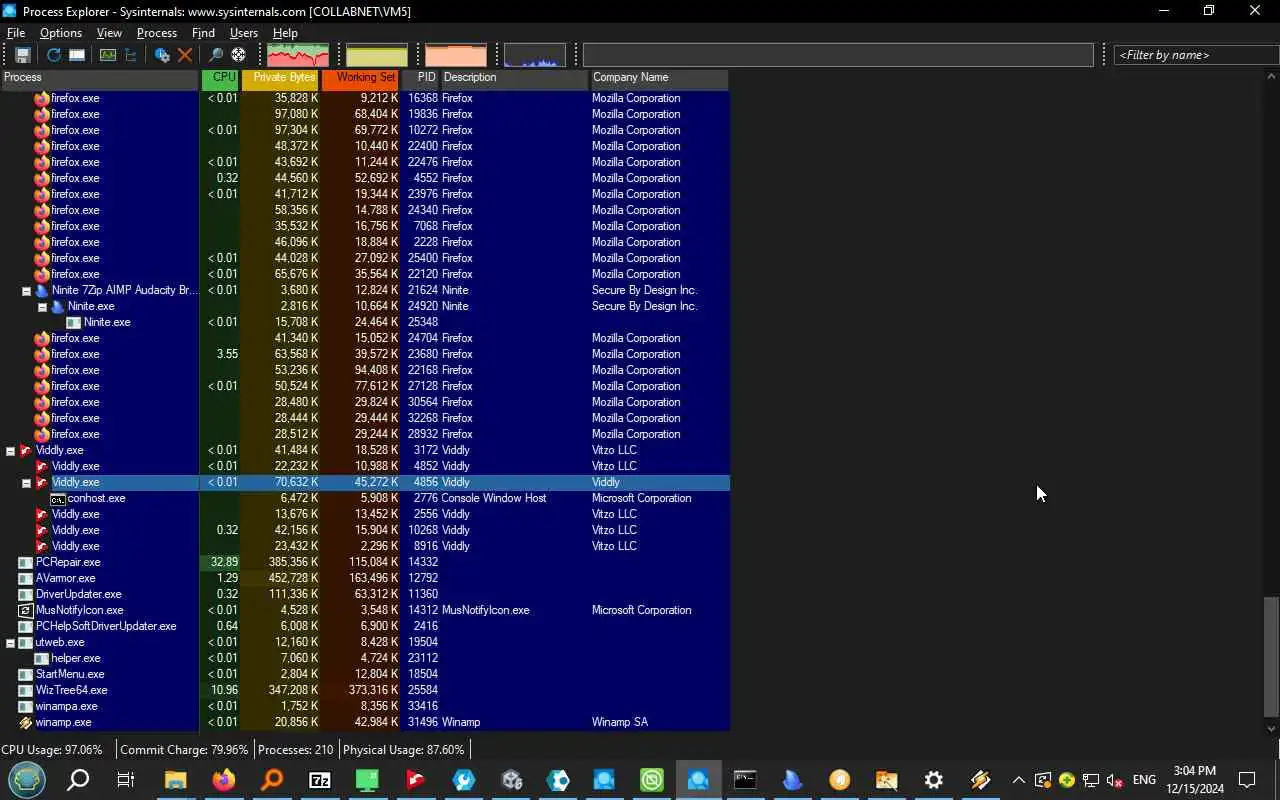The height and width of the screenshot is (800, 1280).
Task: Open the Options menu
Action: coord(61,33)
